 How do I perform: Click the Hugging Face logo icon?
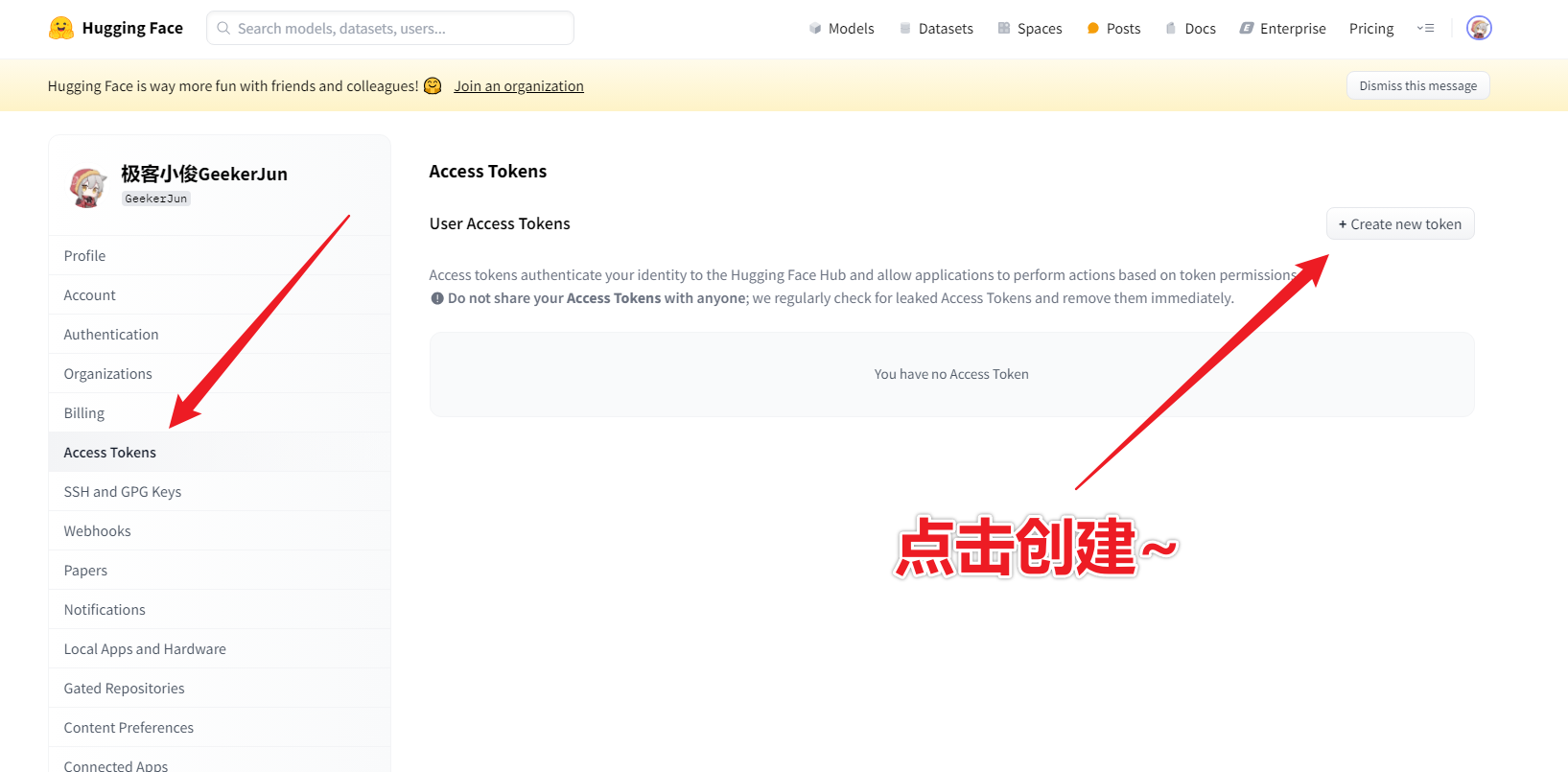(x=61, y=28)
